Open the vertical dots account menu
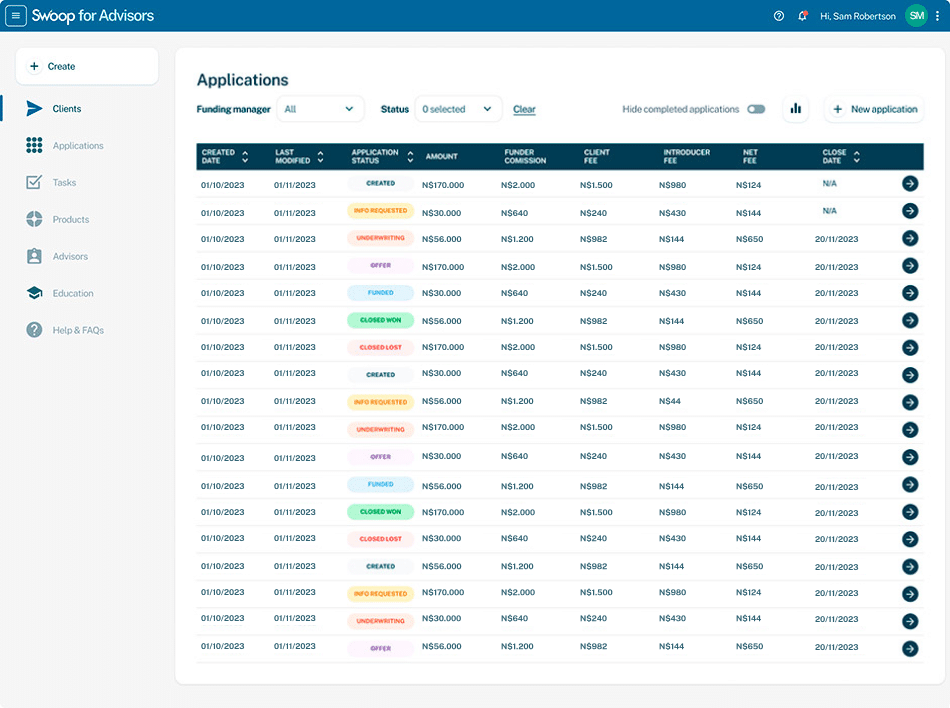 [x=938, y=16]
